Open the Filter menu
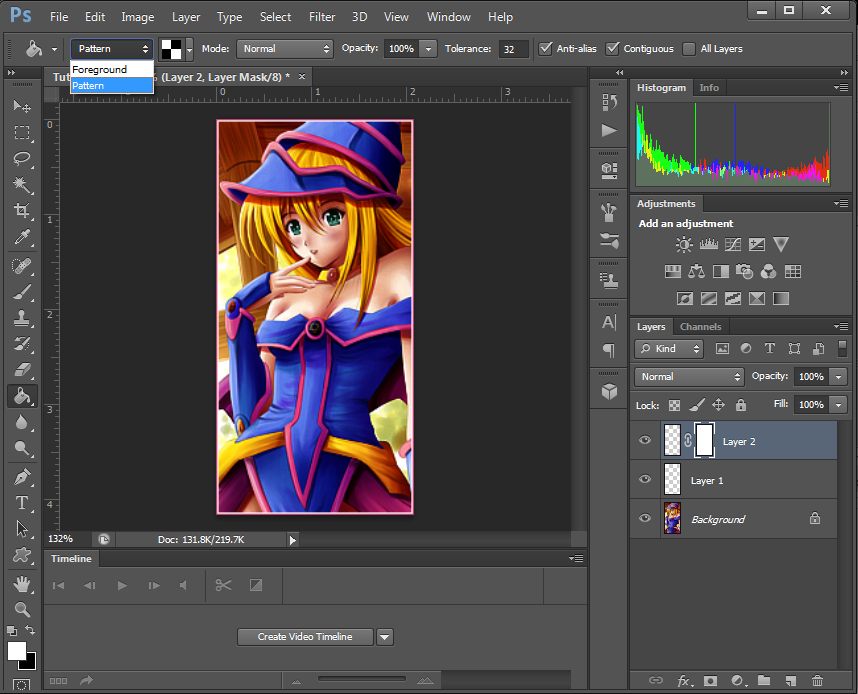This screenshot has height=694, width=858. tap(322, 17)
